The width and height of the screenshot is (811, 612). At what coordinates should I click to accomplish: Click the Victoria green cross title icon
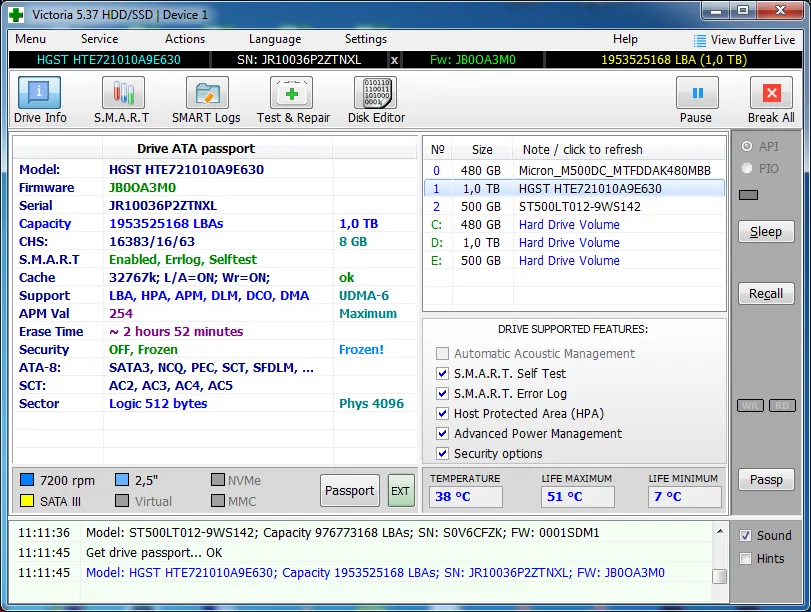coord(17,14)
